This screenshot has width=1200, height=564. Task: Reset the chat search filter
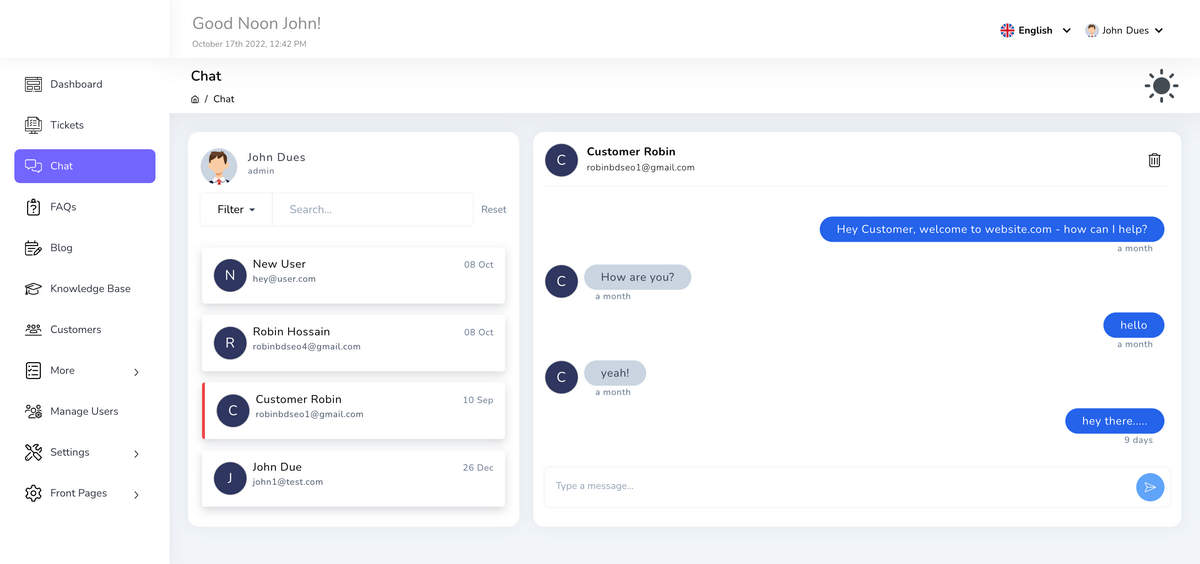coord(493,210)
